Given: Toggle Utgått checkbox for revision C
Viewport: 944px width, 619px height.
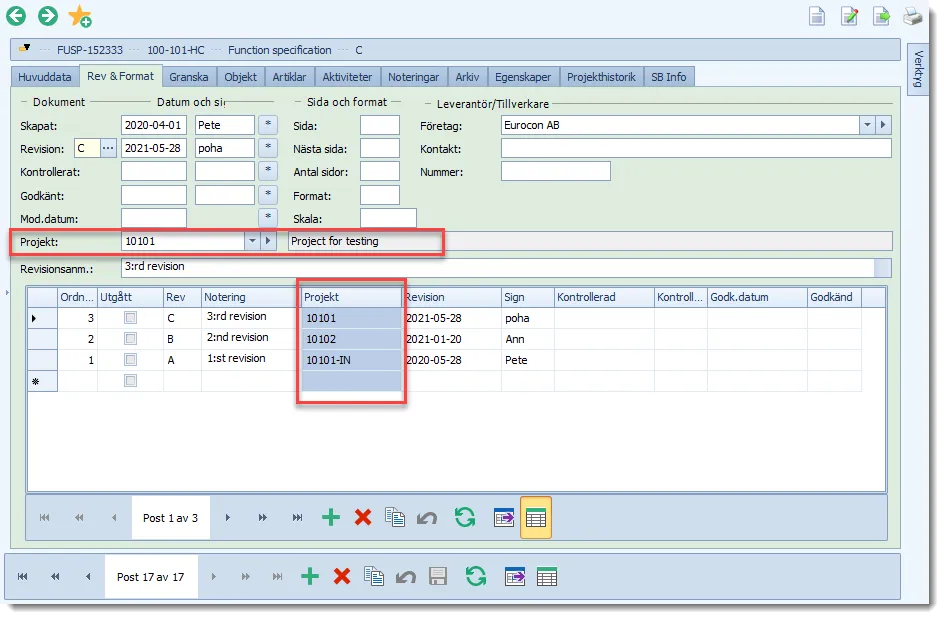Looking at the screenshot, I should (130, 317).
